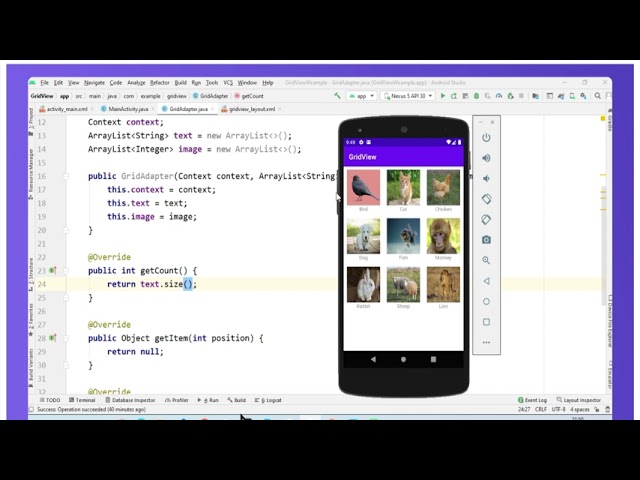Open the TODO tool window
The image size is (640, 480).
[50, 400]
